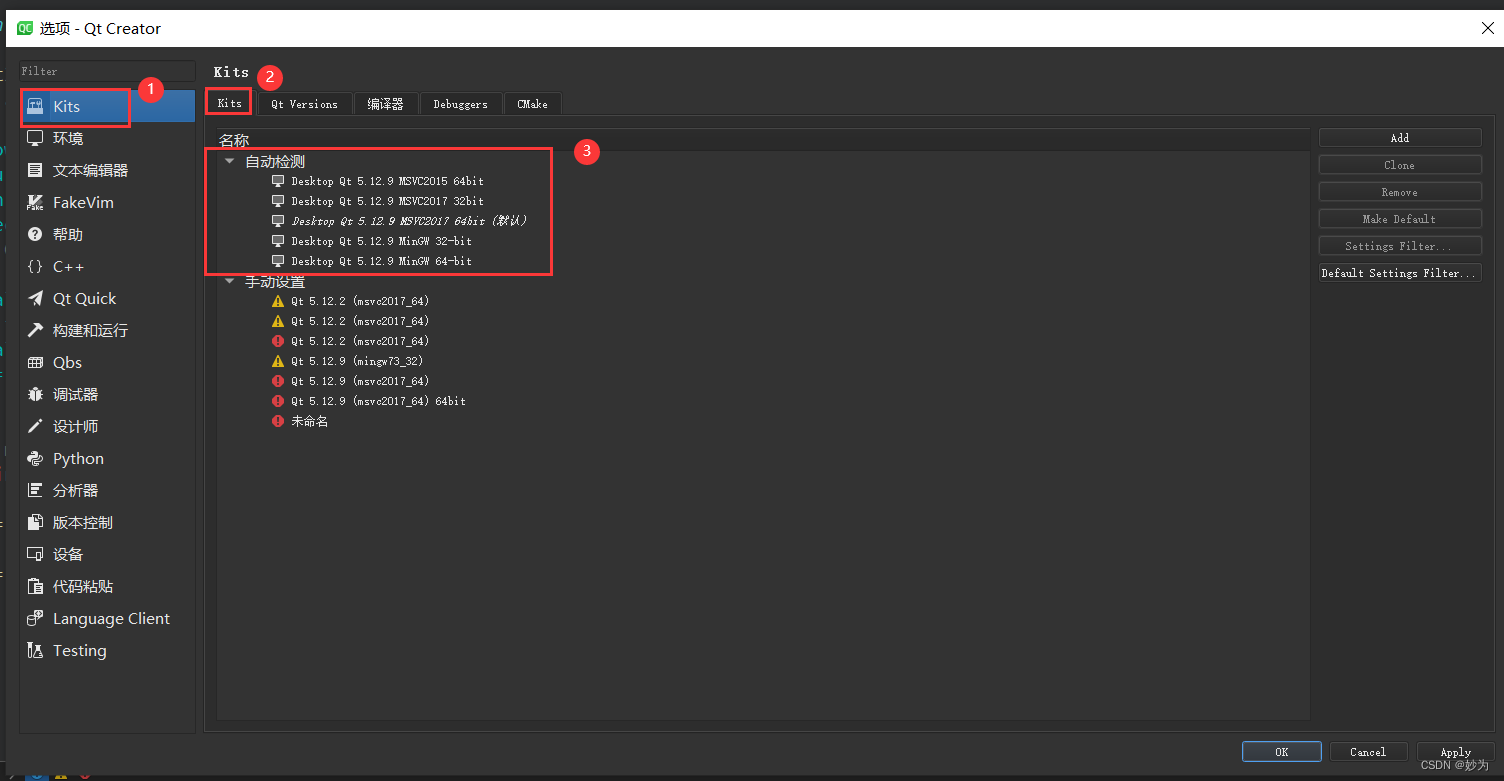Screen dimensions: 1504x781
Task: Open the 文本编辑器 category icon
Action: [x=36, y=170]
